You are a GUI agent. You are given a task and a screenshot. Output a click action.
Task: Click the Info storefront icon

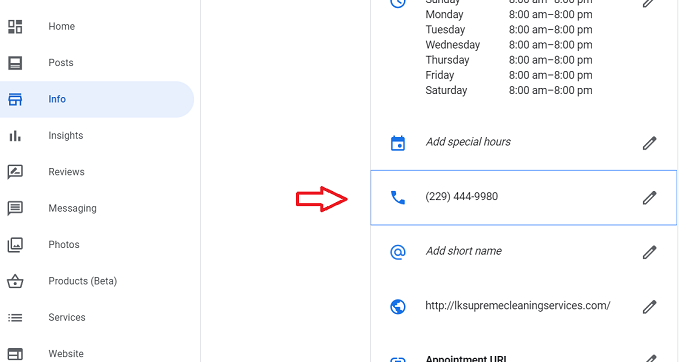click(x=15, y=99)
